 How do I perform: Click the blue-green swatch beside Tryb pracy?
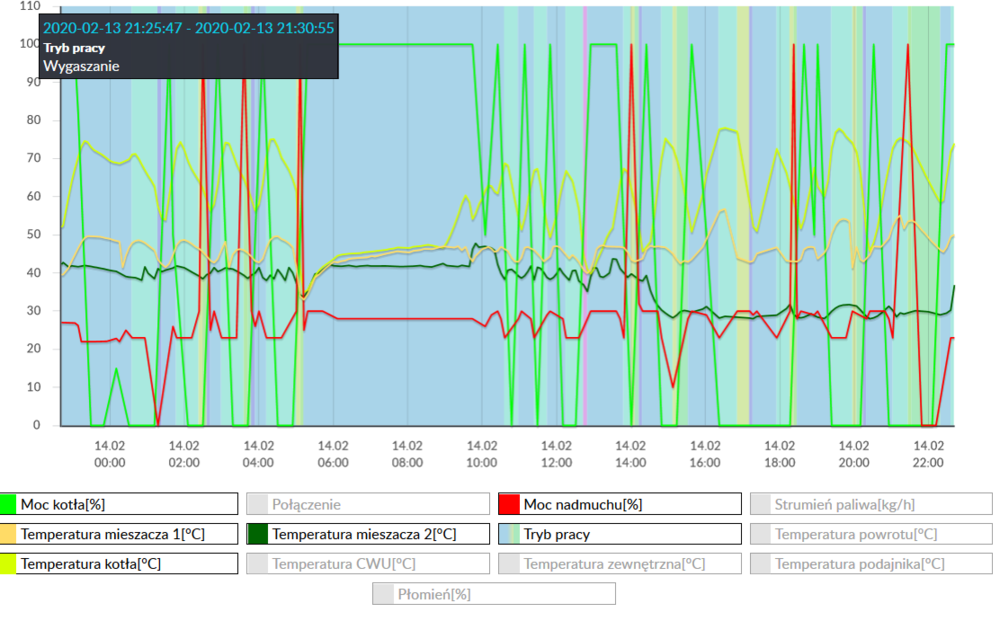click(x=511, y=533)
